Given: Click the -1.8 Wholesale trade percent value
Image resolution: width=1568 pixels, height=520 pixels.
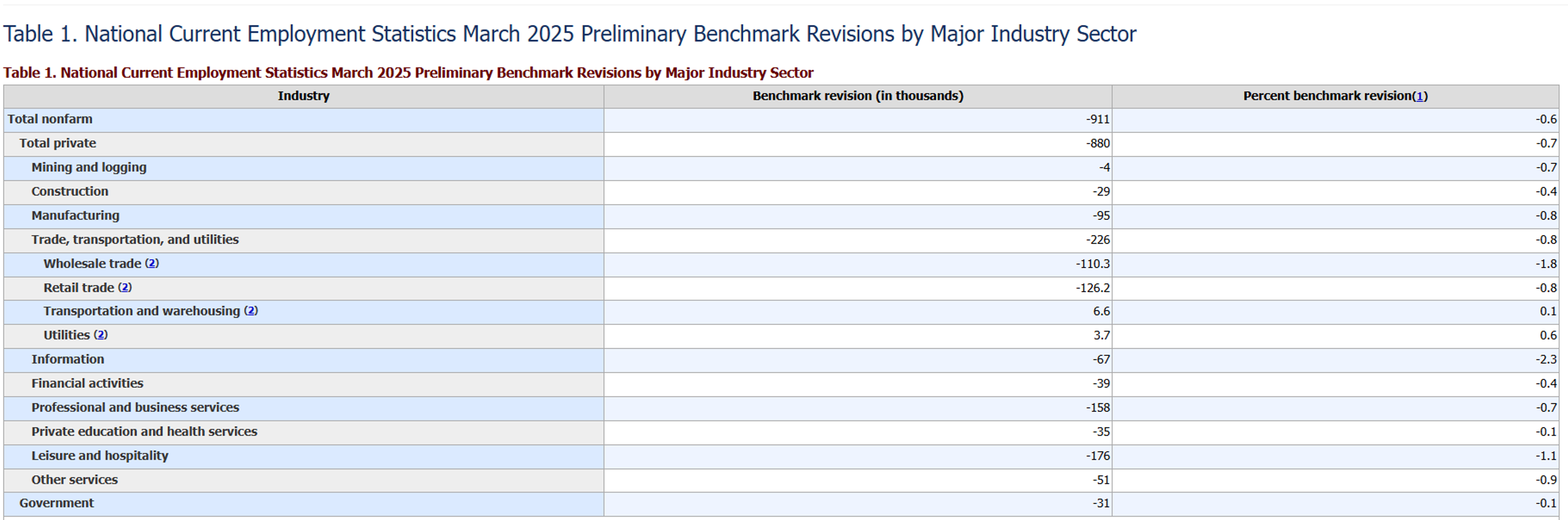Looking at the screenshot, I should coord(1546,264).
